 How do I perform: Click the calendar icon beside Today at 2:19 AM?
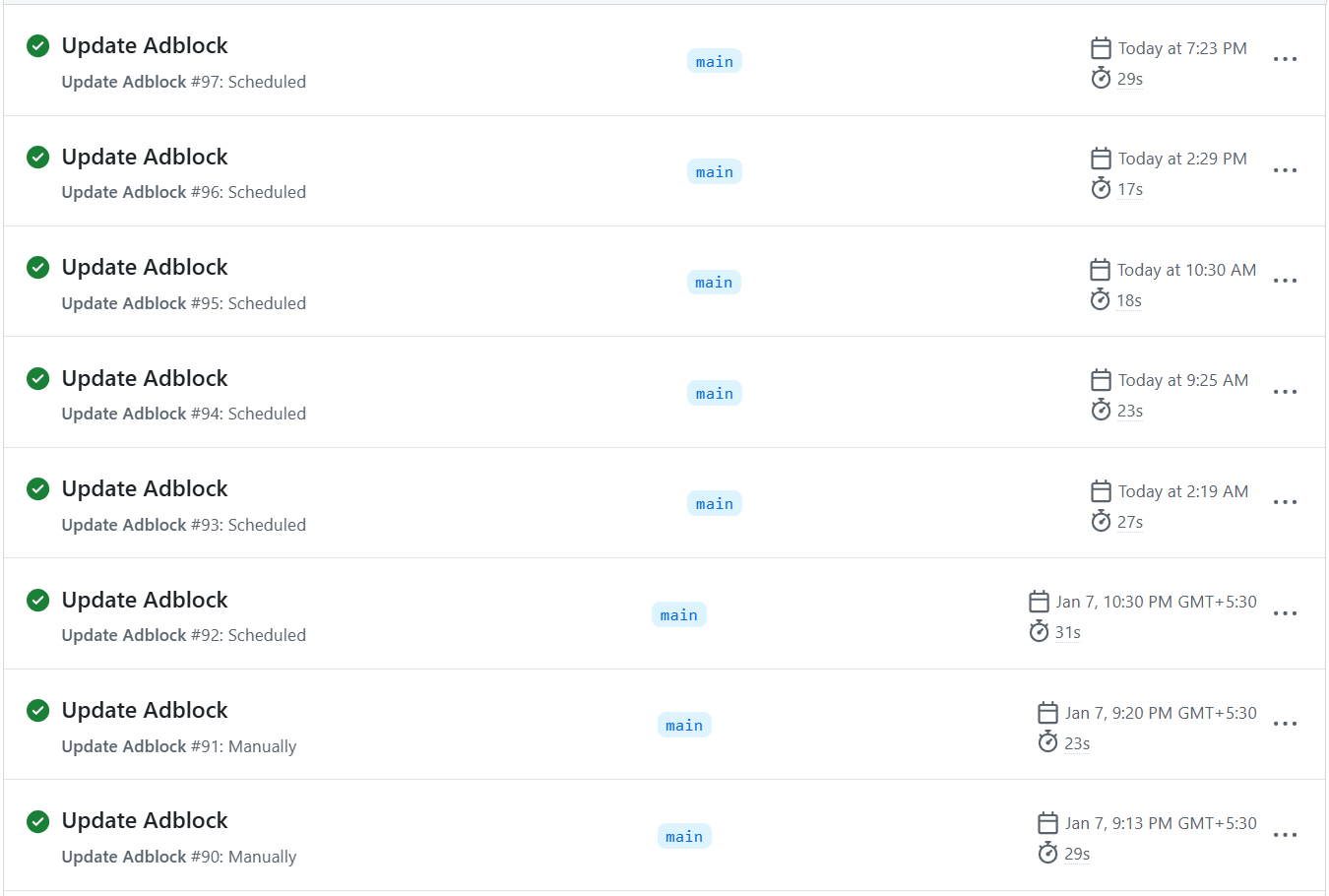1101,491
